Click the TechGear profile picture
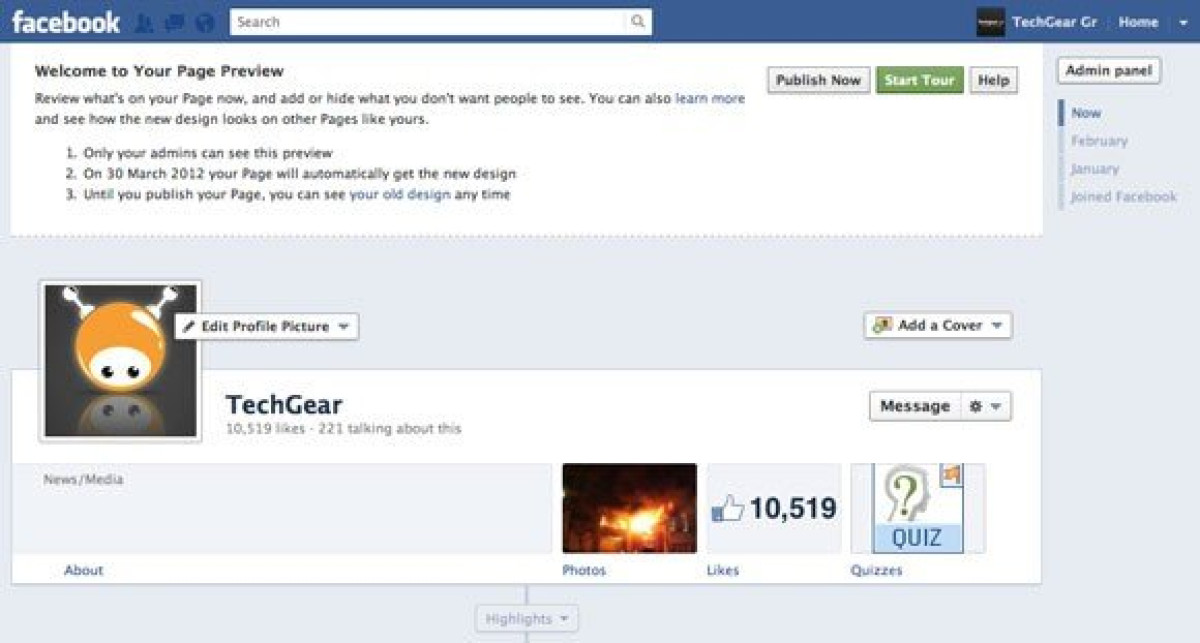Viewport: 1200px width, 643px height. (x=120, y=361)
